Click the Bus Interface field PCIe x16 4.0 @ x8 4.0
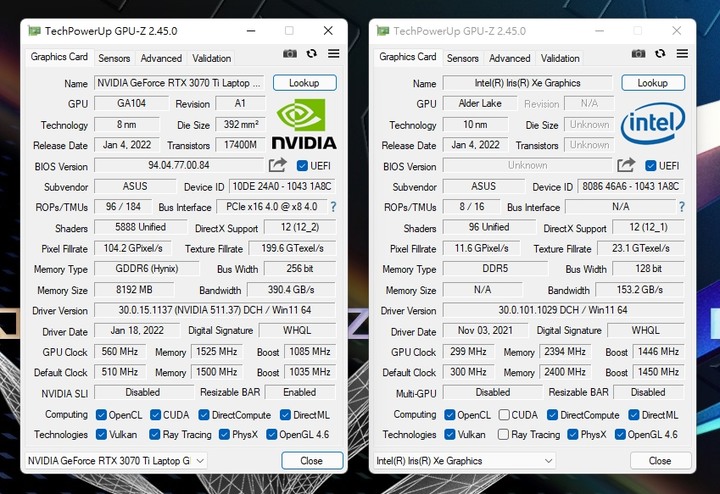720x494 pixels. [x=271, y=207]
